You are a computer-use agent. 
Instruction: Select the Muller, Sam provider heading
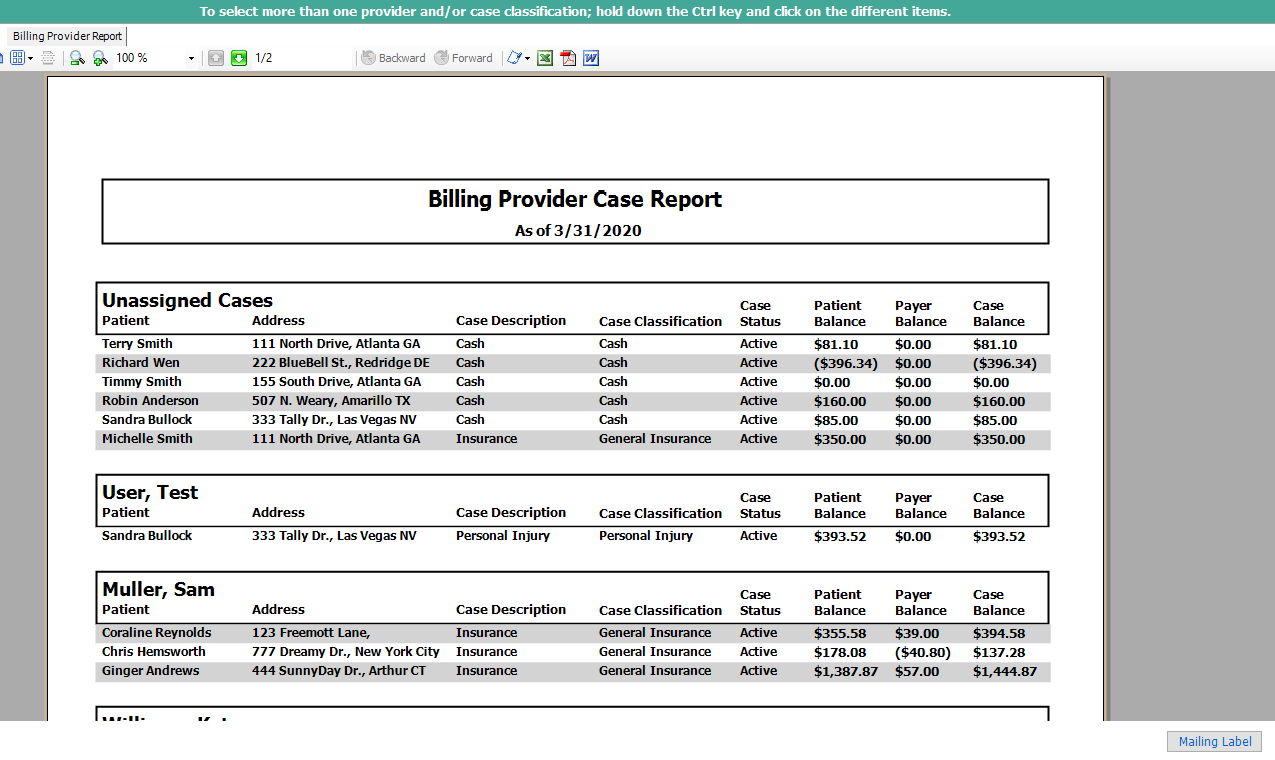[158, 589]
